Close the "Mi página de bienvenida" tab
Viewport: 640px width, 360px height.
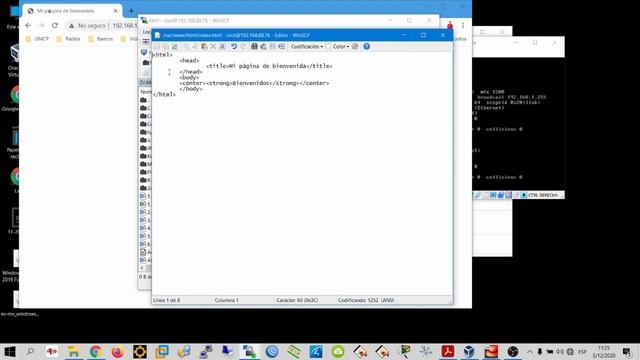116,11
